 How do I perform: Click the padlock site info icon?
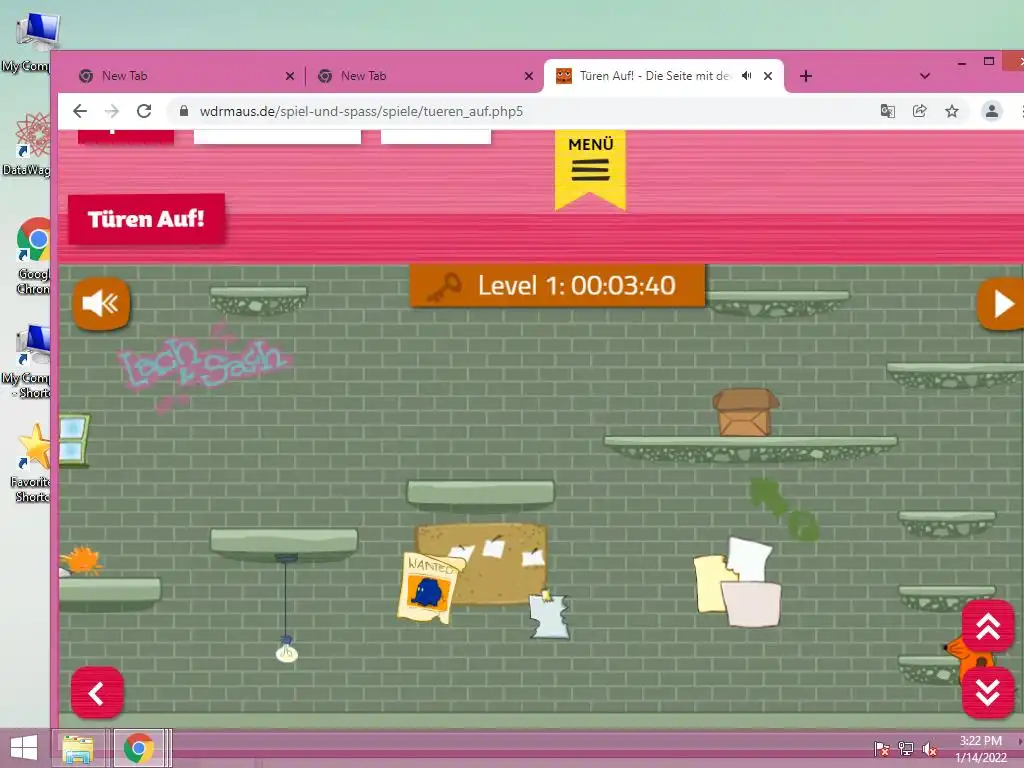[184, 111]
